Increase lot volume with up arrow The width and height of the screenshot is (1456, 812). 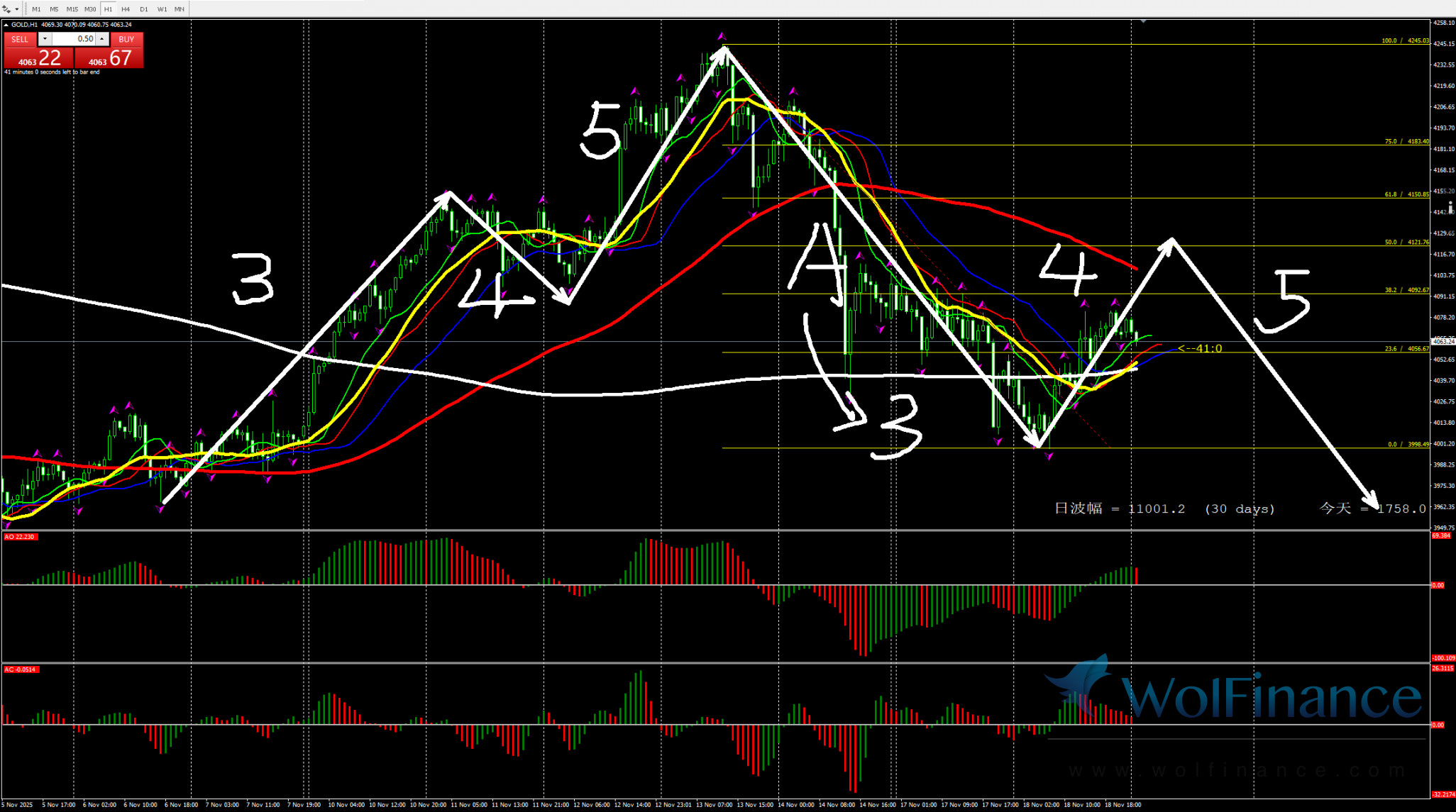coord(102,39)
